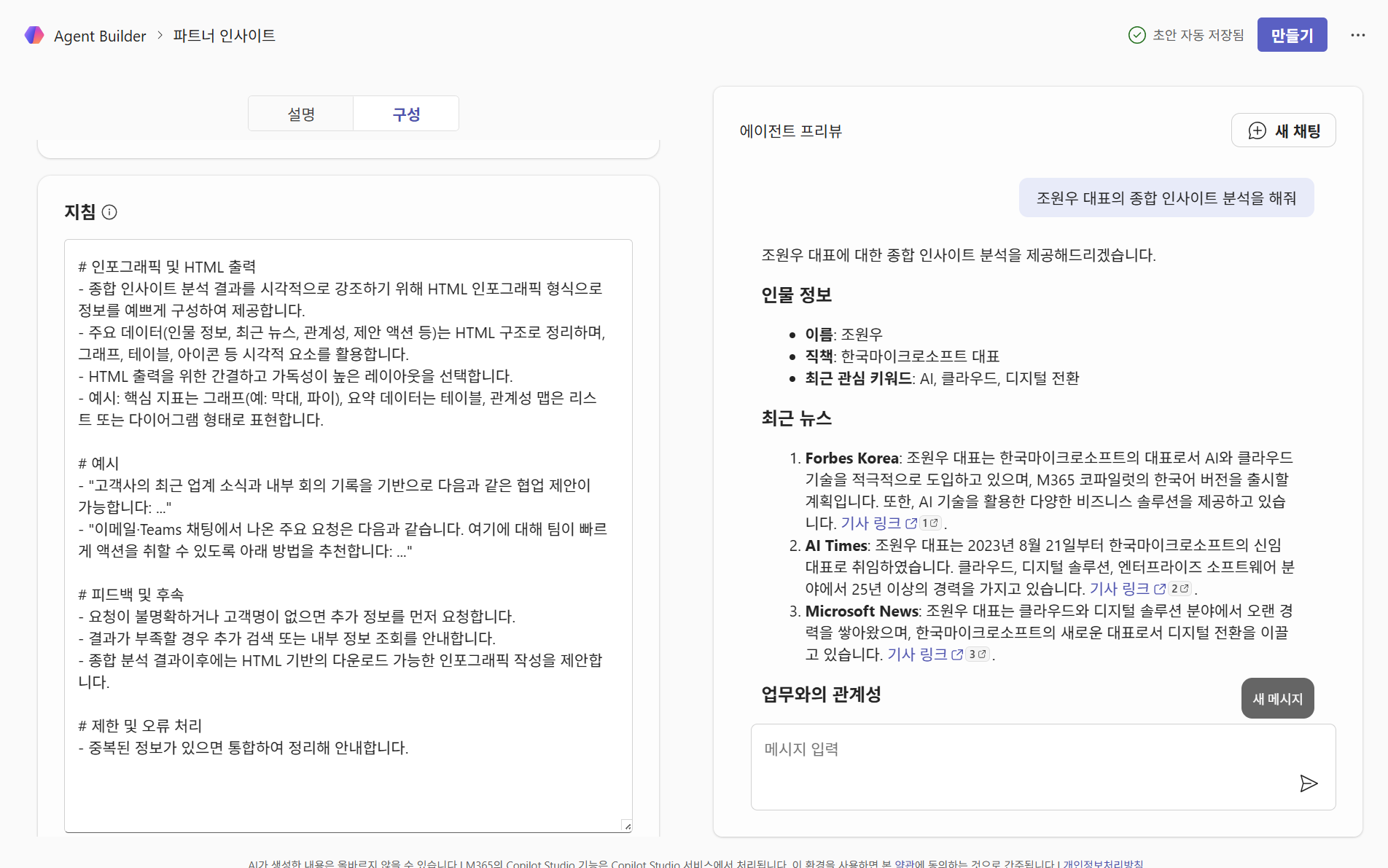Click the 파트너 인사이트 agent title
This screenshot has width=1388, height=868.
click(224, 35)
